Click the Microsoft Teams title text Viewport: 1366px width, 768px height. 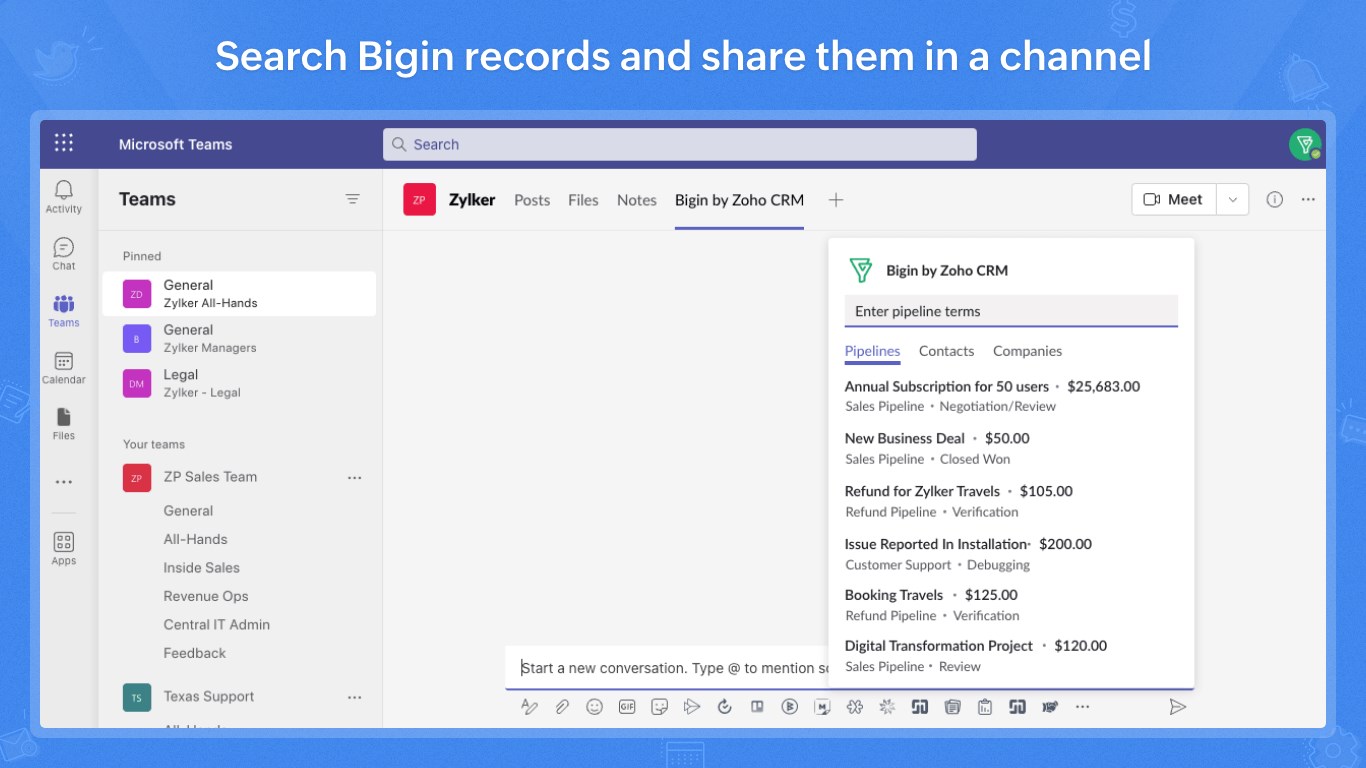tap(175, 144)
